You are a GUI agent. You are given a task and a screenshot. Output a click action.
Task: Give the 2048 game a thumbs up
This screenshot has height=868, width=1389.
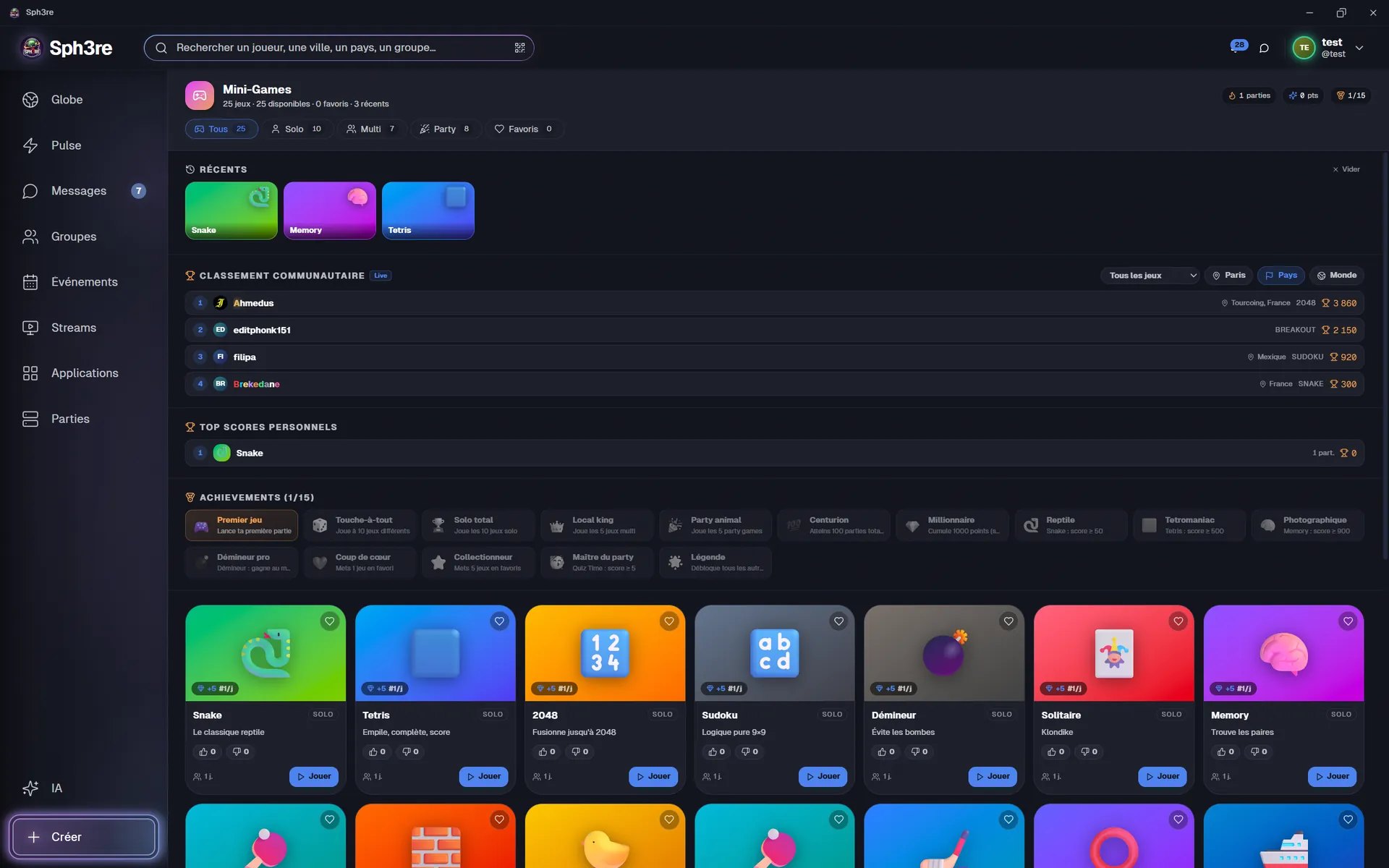(547, 752)
